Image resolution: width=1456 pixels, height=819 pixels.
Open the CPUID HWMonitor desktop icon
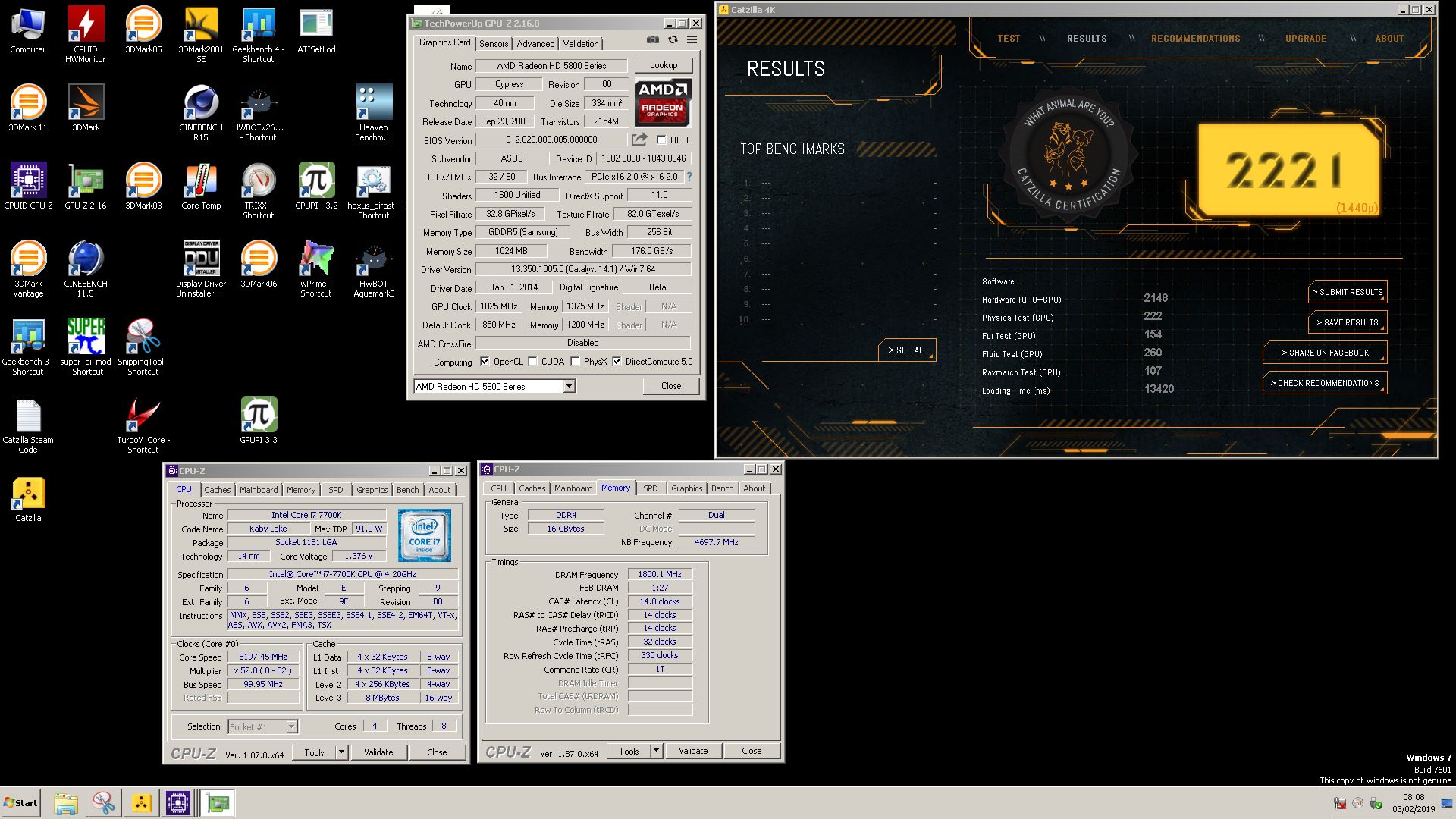pyautogui.click(x=86, y=33)
